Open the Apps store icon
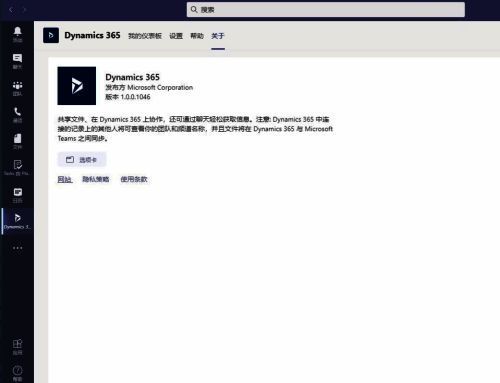Screen dimensions: 500x383 coord(17,347)
